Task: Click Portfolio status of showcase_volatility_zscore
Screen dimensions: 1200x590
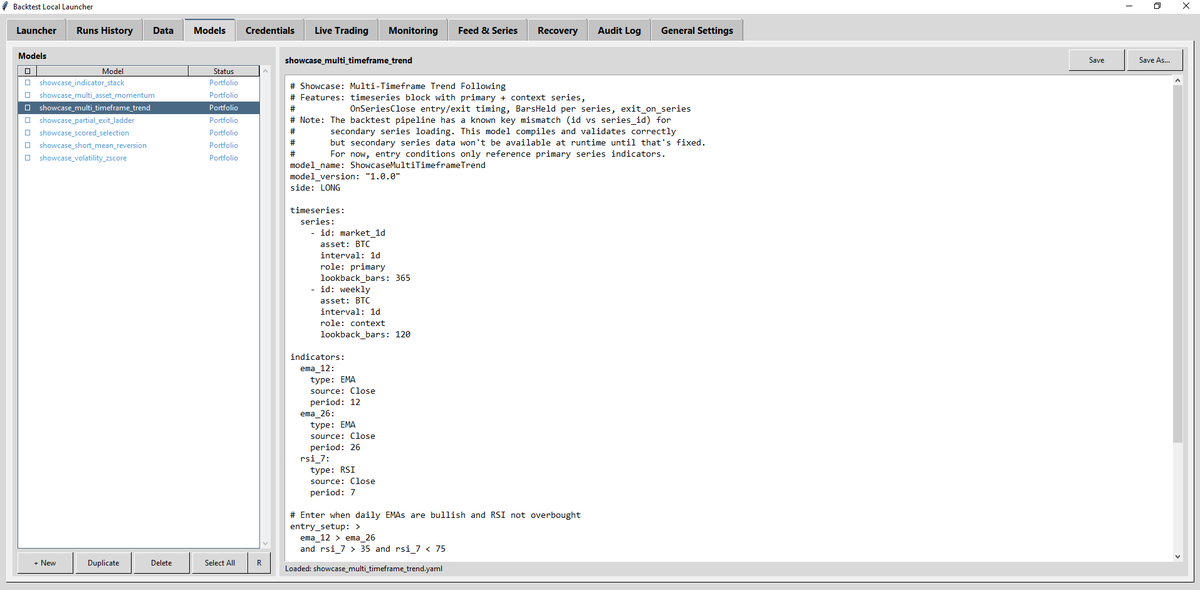Action: [x=224, y=158]
